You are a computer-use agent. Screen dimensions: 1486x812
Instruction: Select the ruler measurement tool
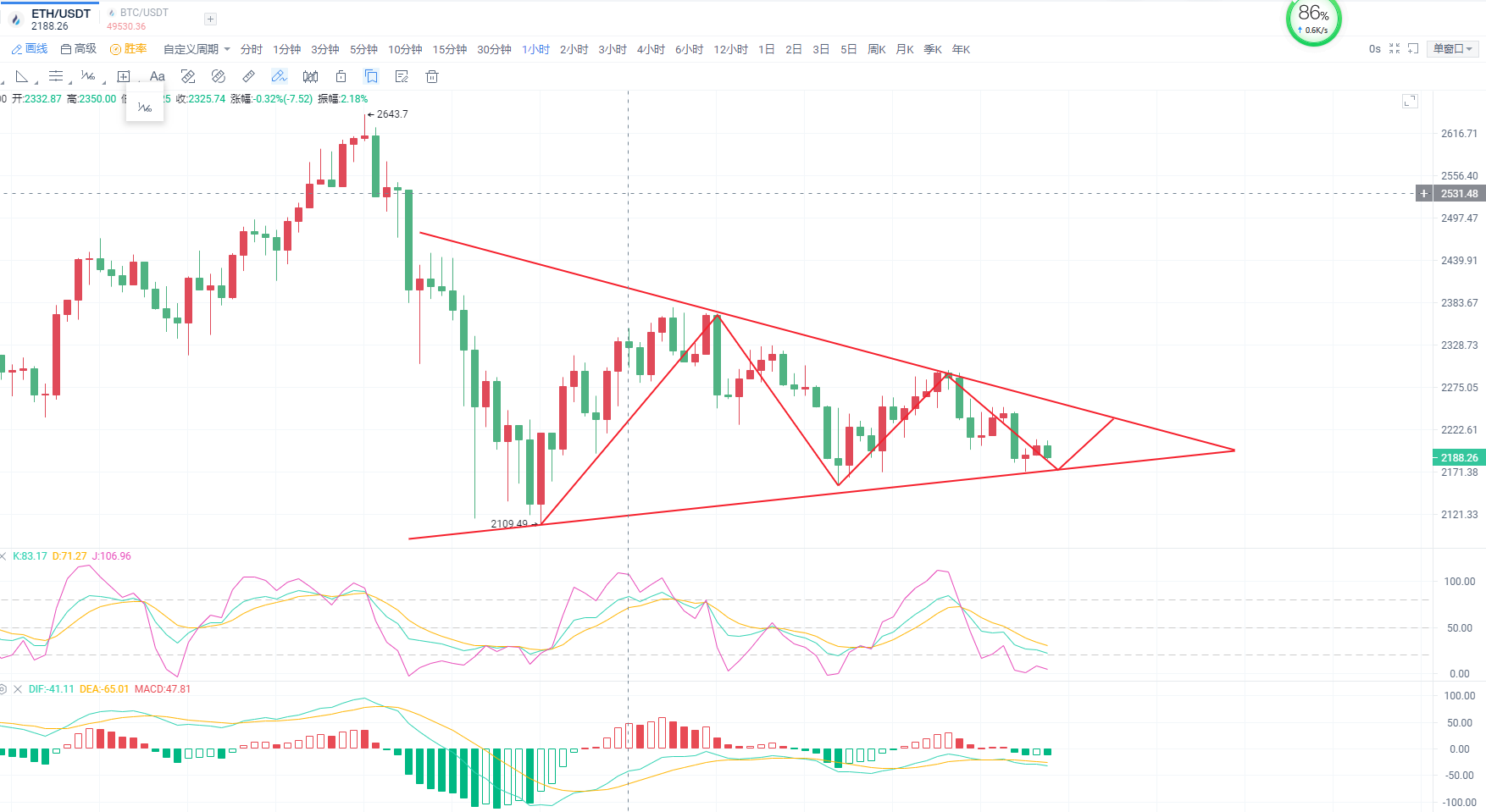pyautogui.click(x=248, y=76)
